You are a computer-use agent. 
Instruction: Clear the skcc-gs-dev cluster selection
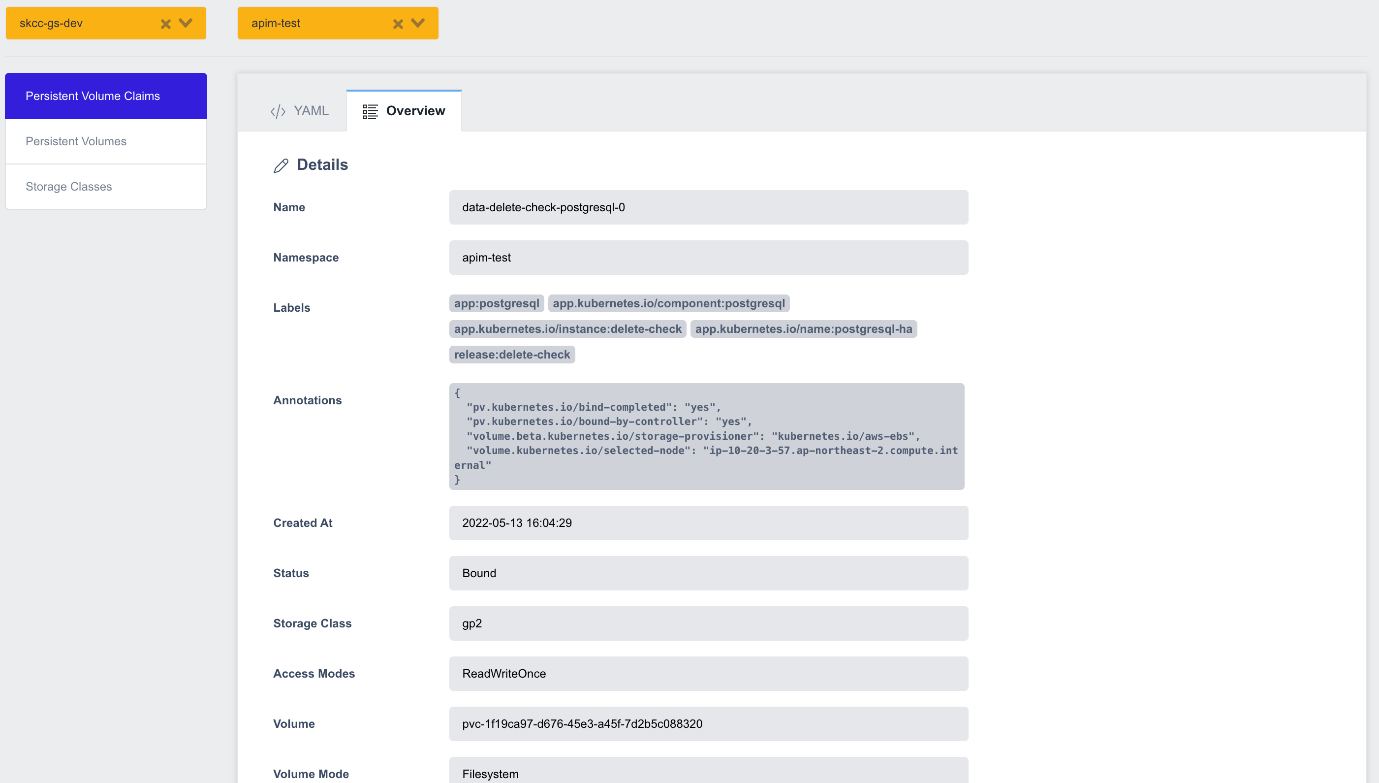tap(166, 24)
